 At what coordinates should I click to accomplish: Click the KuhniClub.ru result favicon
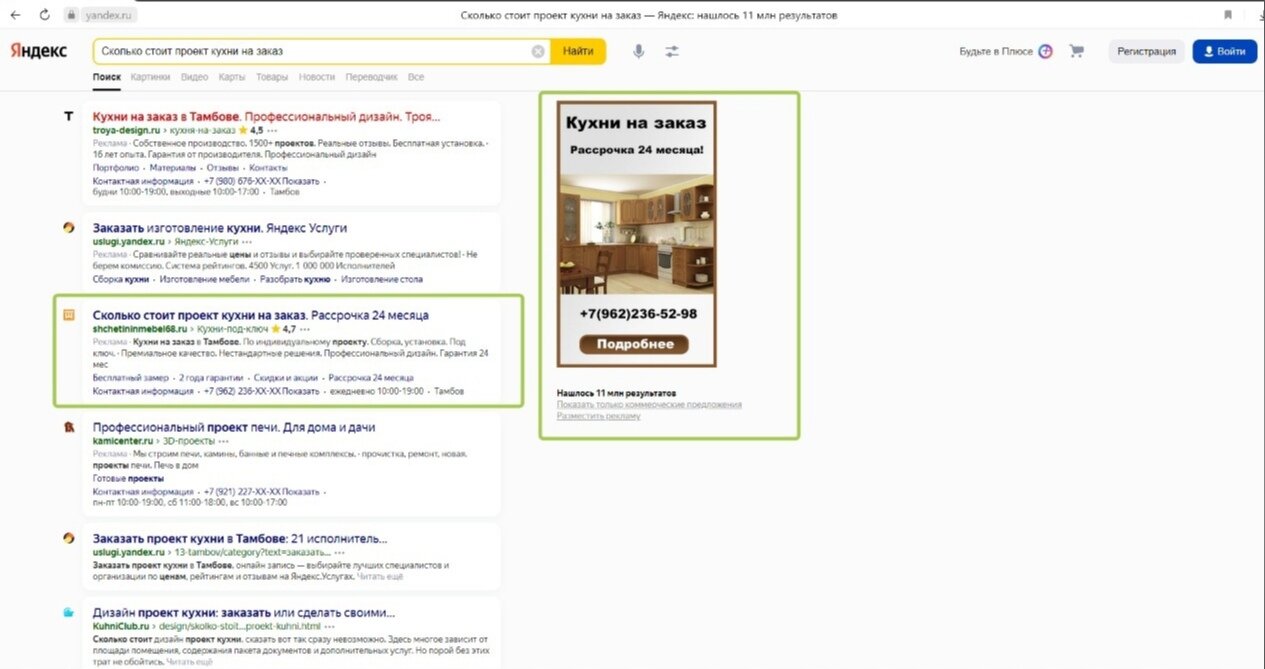[x=68, y=612]
